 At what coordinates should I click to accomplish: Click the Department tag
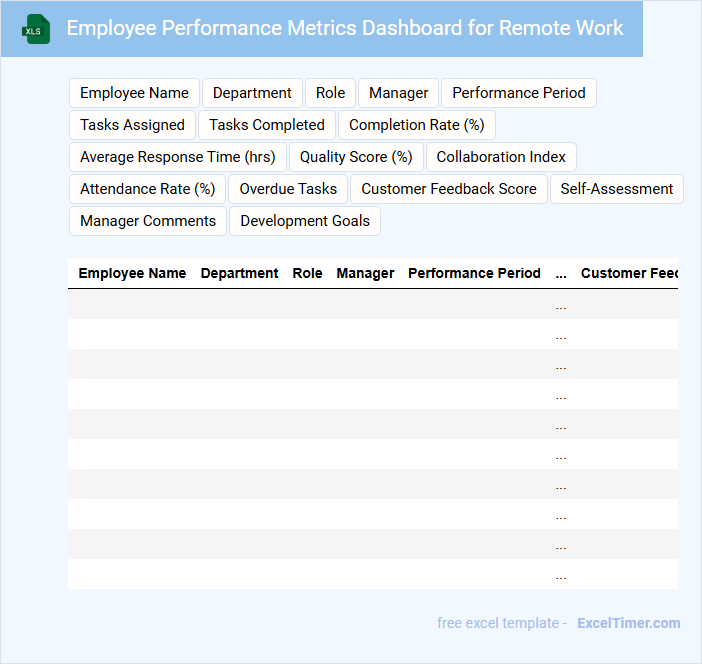click(252, 93)
